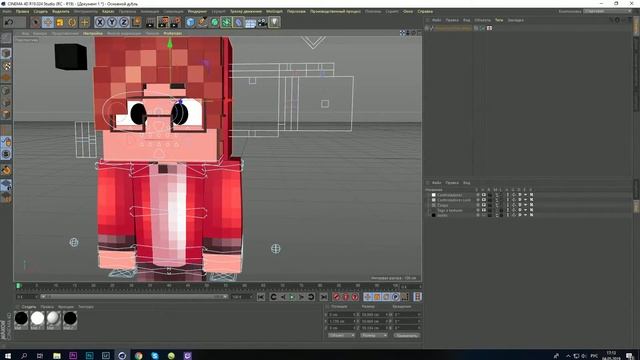Open Windows Start menu
The width and height of the screenshot is (640, 360).
pyautogui.click(x=7, y=356)
